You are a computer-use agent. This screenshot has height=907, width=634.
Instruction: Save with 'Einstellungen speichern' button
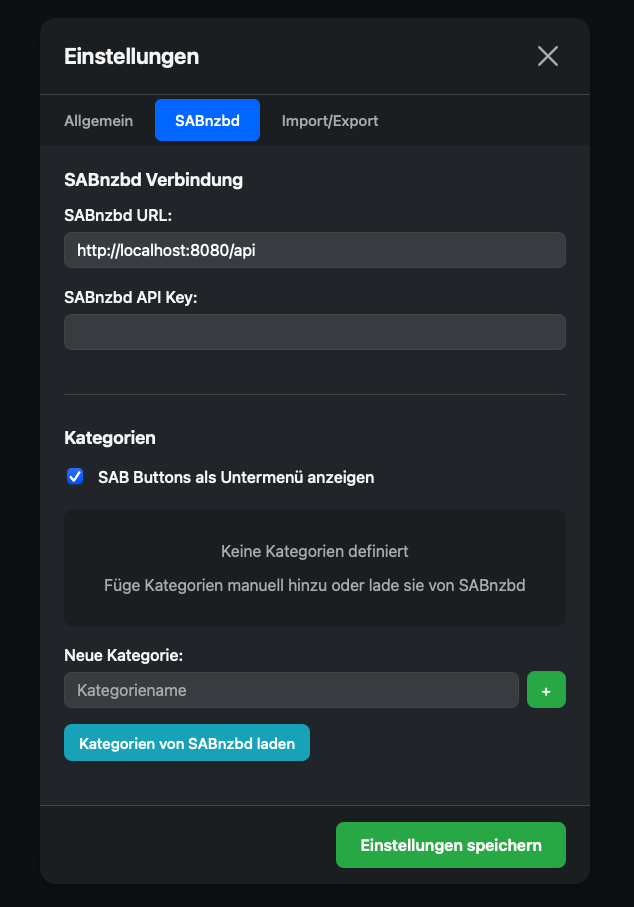[451, 845]
